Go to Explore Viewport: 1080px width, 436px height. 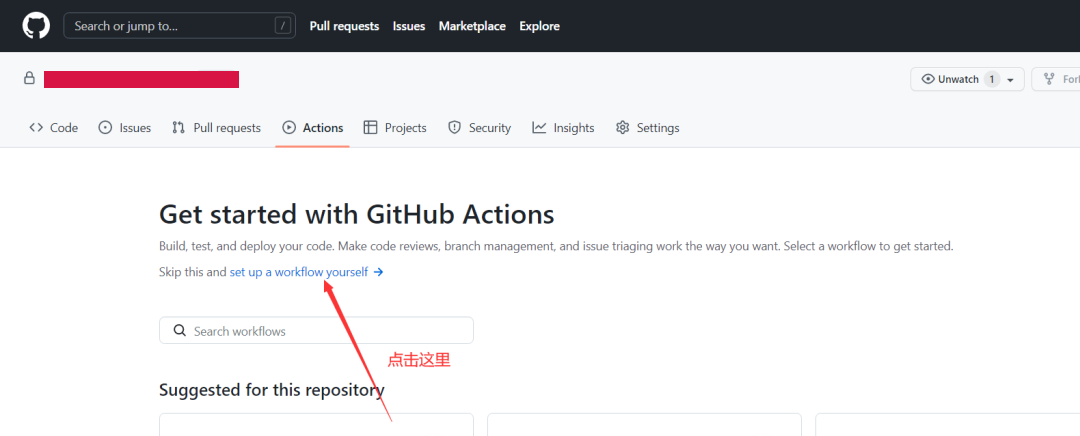539,26
